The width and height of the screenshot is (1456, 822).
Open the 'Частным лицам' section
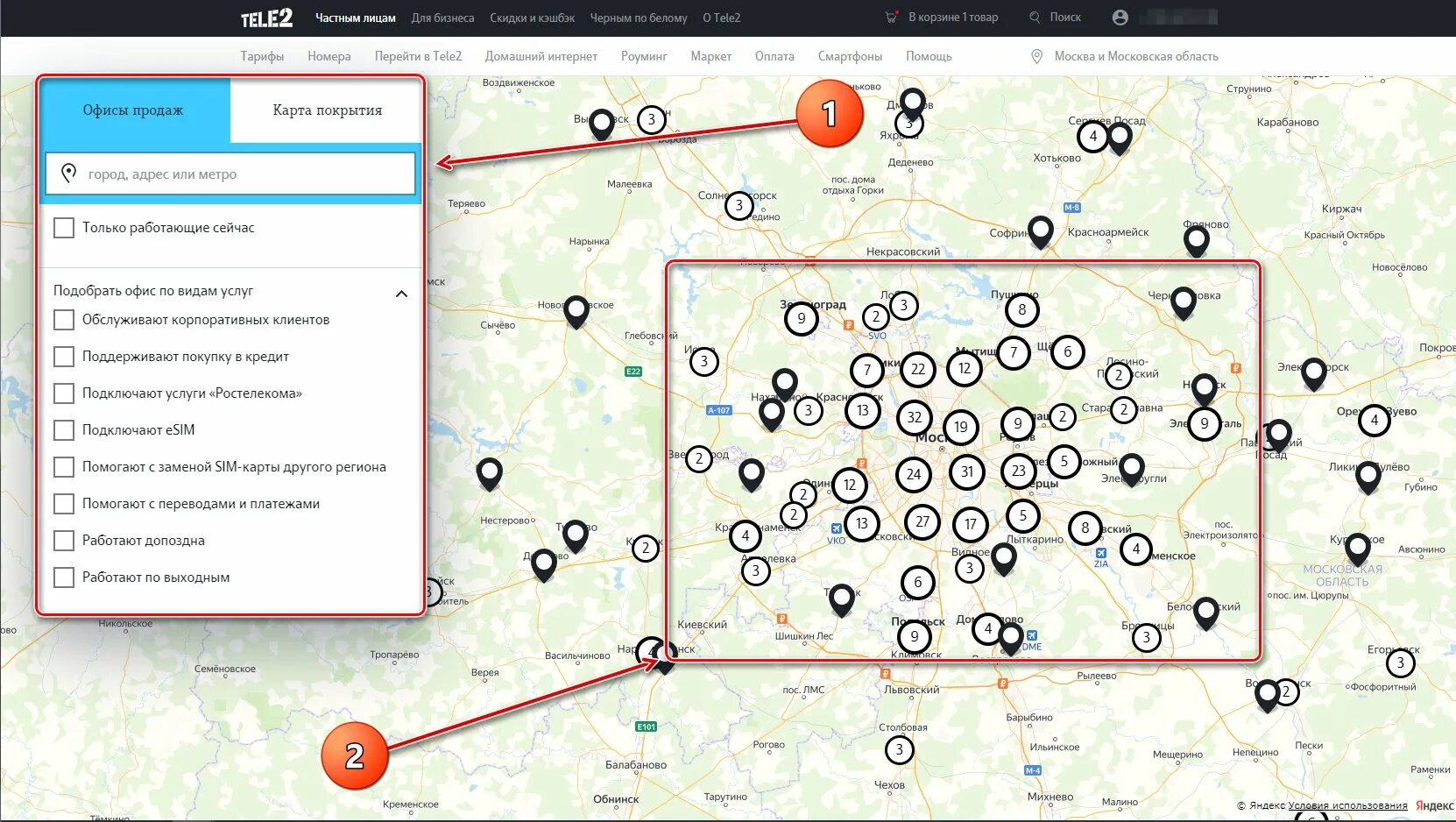pyautogui.click(x=356, y=18)
